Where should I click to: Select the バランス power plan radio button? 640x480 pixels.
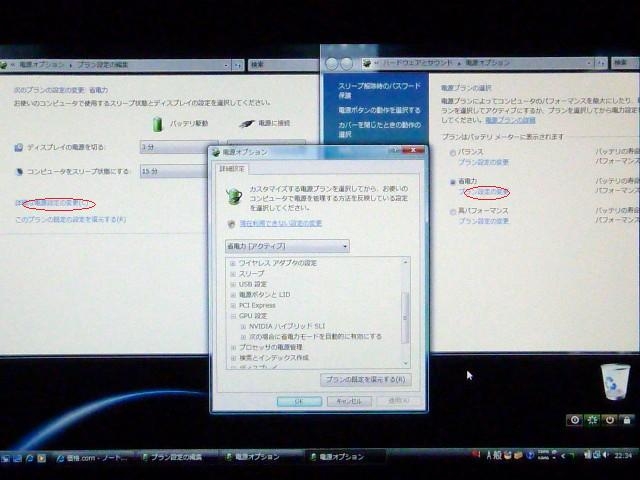pyautogui.click(x=452, y=153)
